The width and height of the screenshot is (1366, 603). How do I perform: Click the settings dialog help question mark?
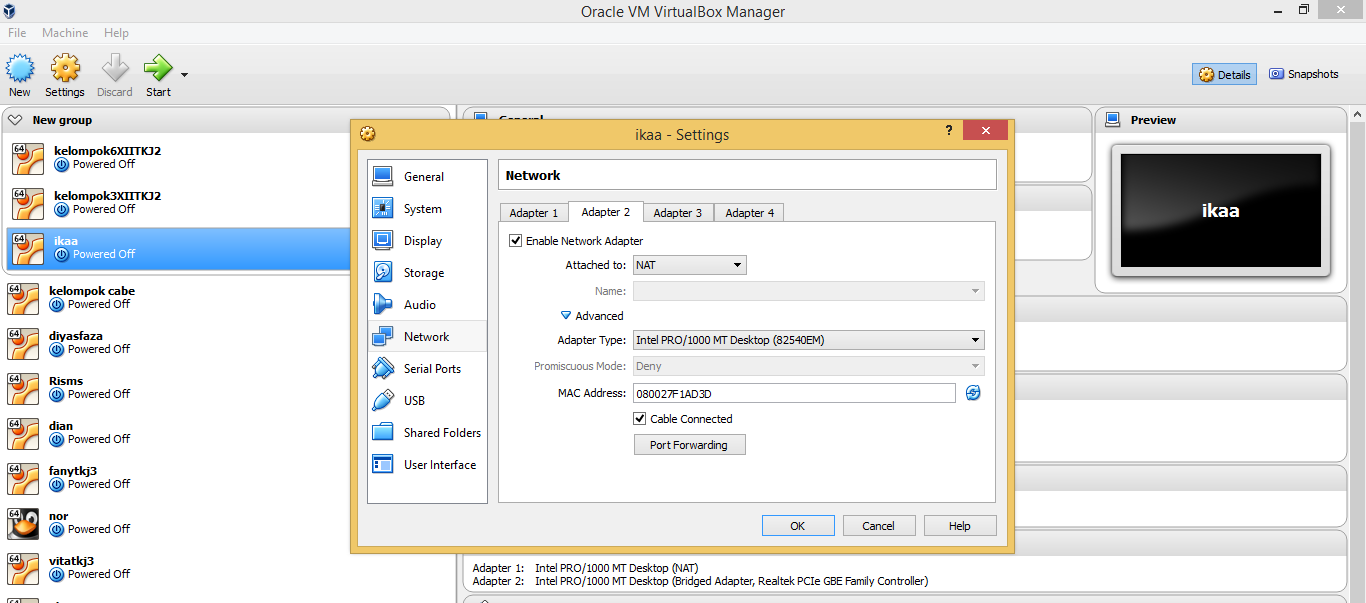[948, 131]
